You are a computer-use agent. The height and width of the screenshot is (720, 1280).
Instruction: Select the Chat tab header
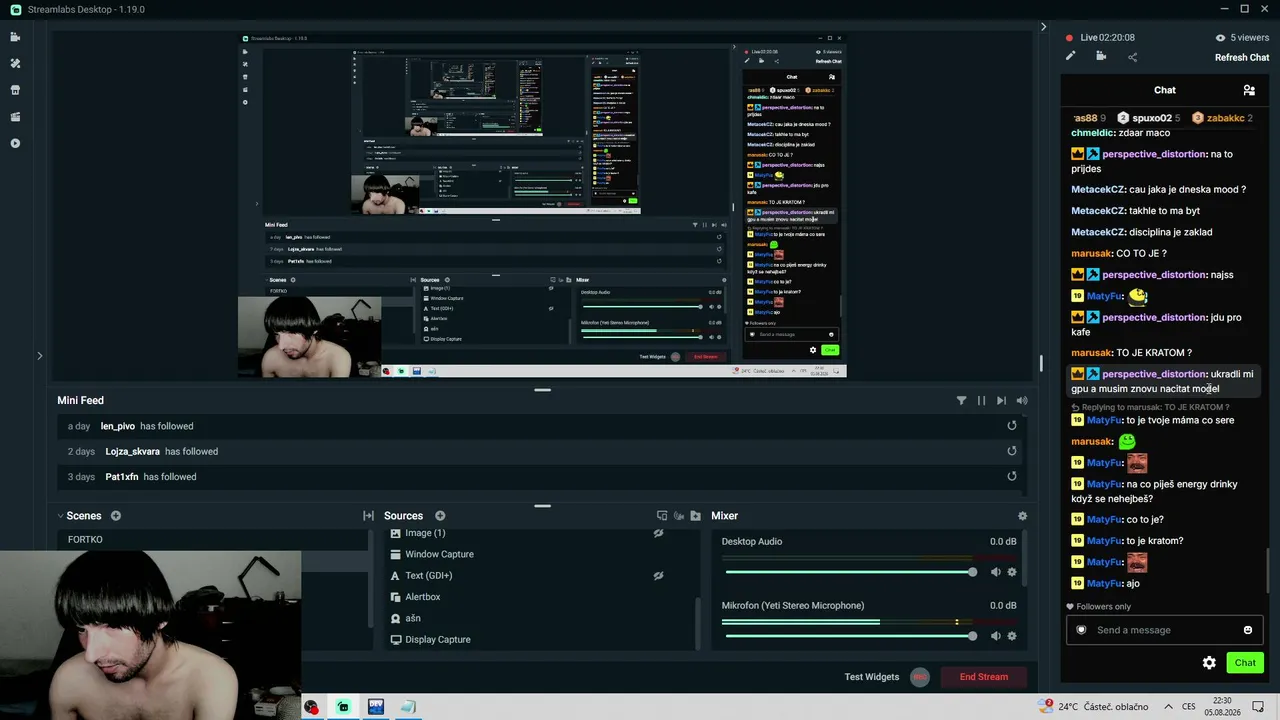click(x=1165, y=90)
